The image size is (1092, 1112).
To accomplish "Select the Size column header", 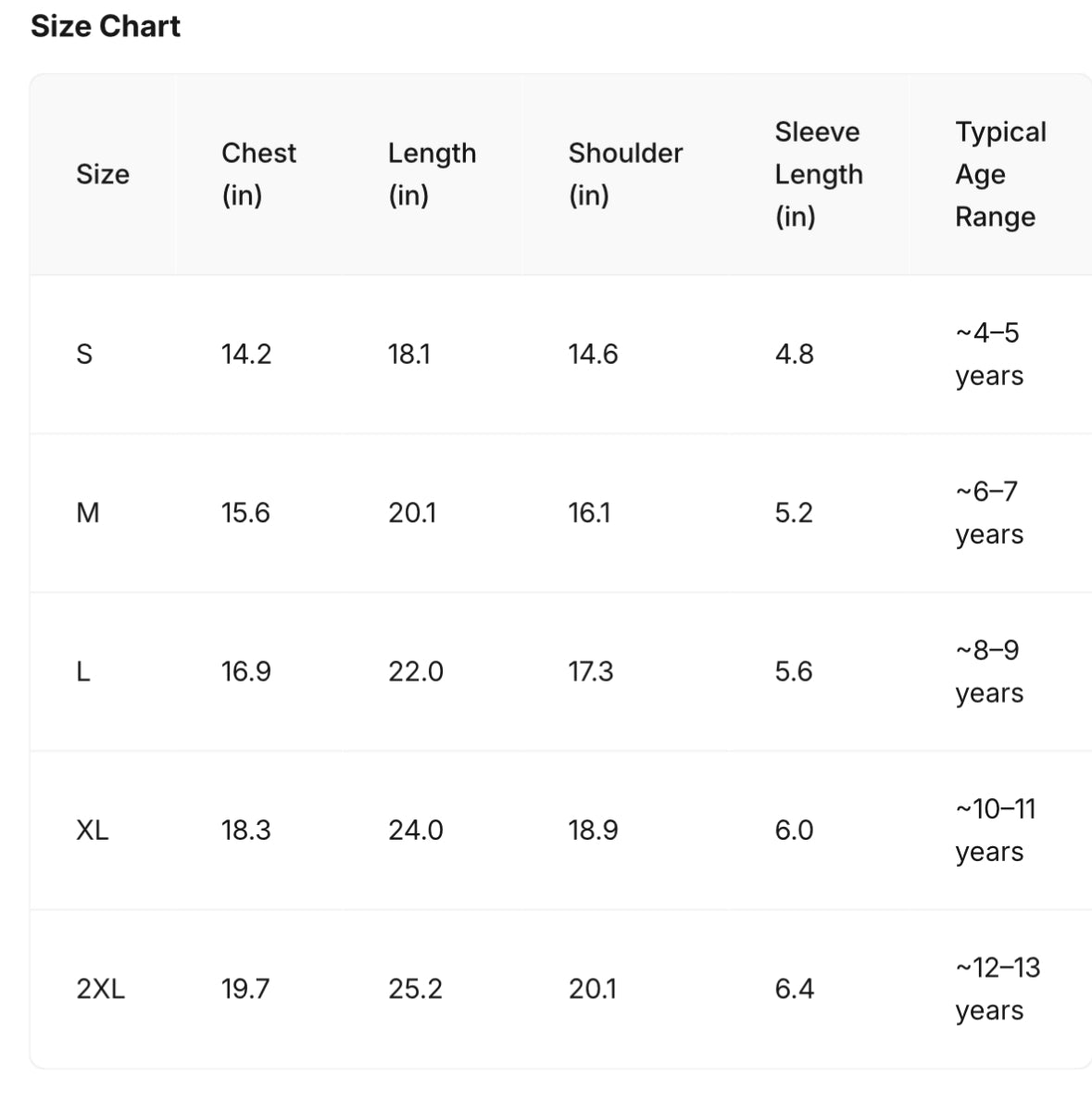I will pos(103,174).
